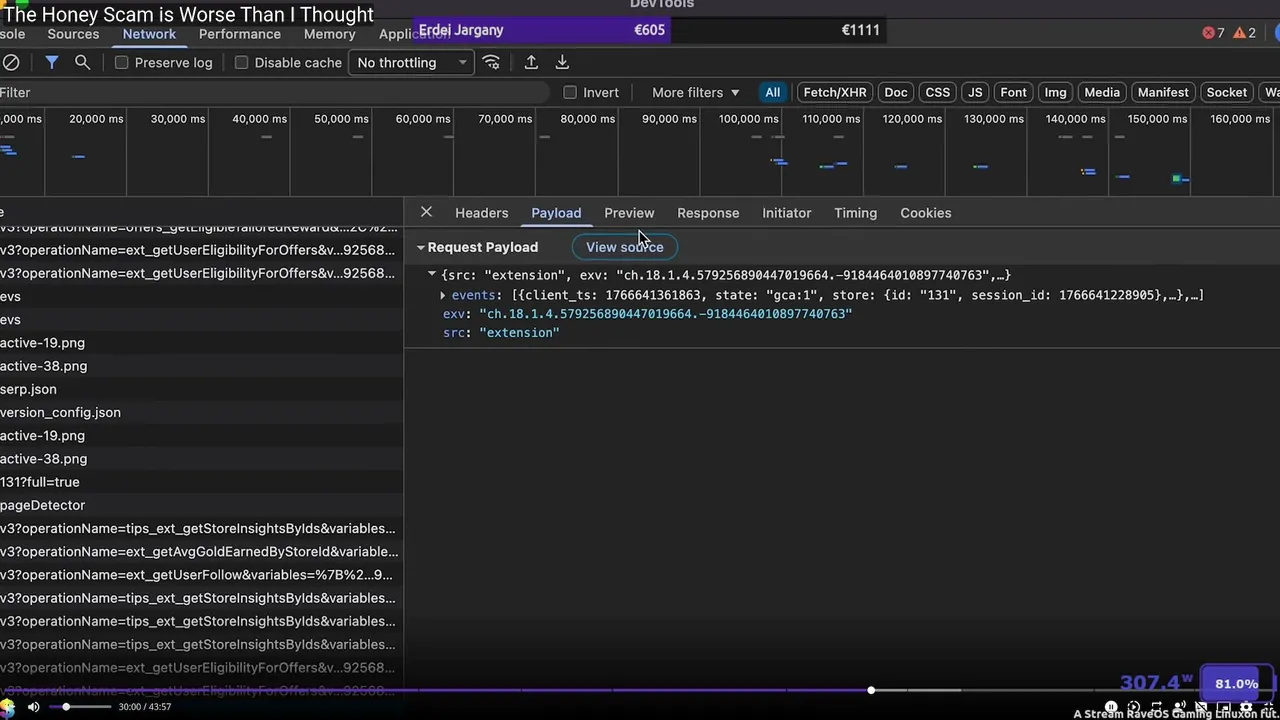
Task: Filter requests by Fetch/XHR
Action: pos(835,92)
